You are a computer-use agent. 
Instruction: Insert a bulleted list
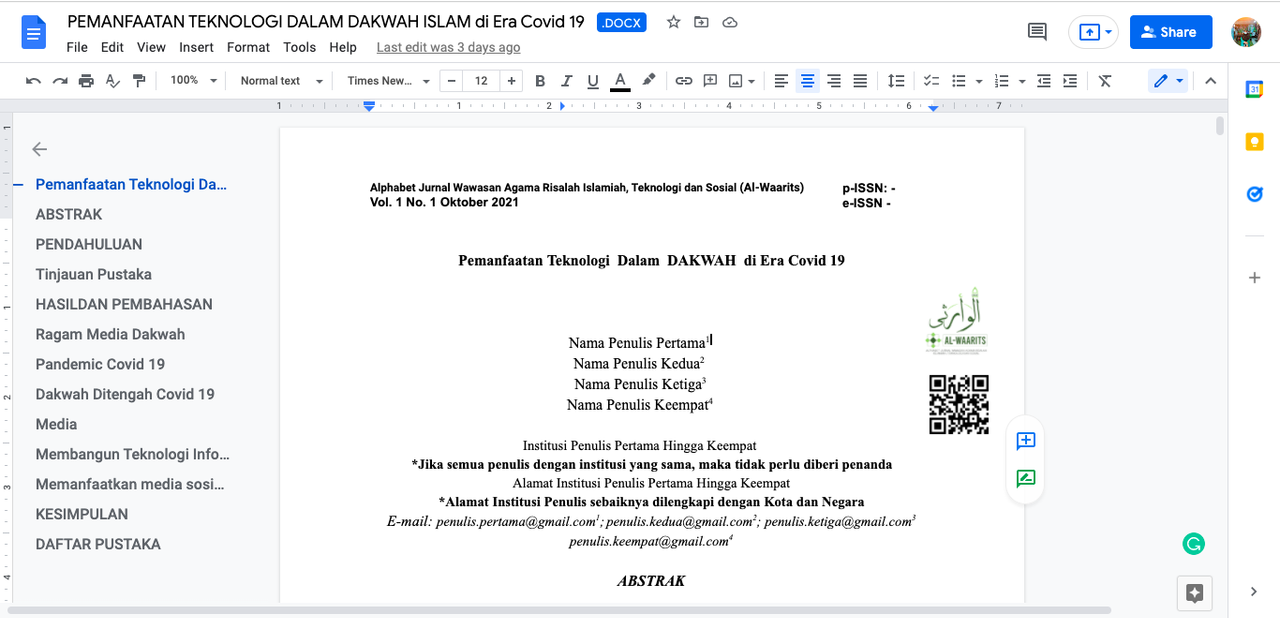tap(959, 81)
